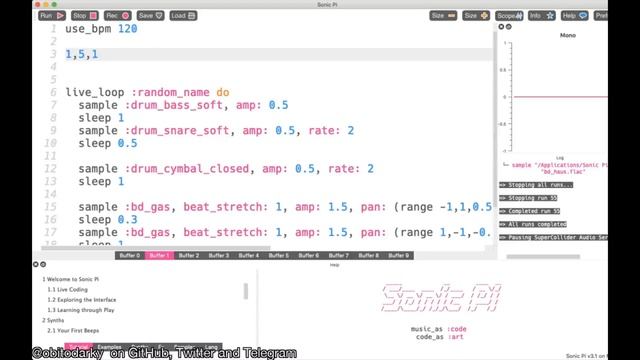Click 'sleep 0.5' on line 10
The width and height of the screenshot is (640, 360).
[x=108, y=143]
